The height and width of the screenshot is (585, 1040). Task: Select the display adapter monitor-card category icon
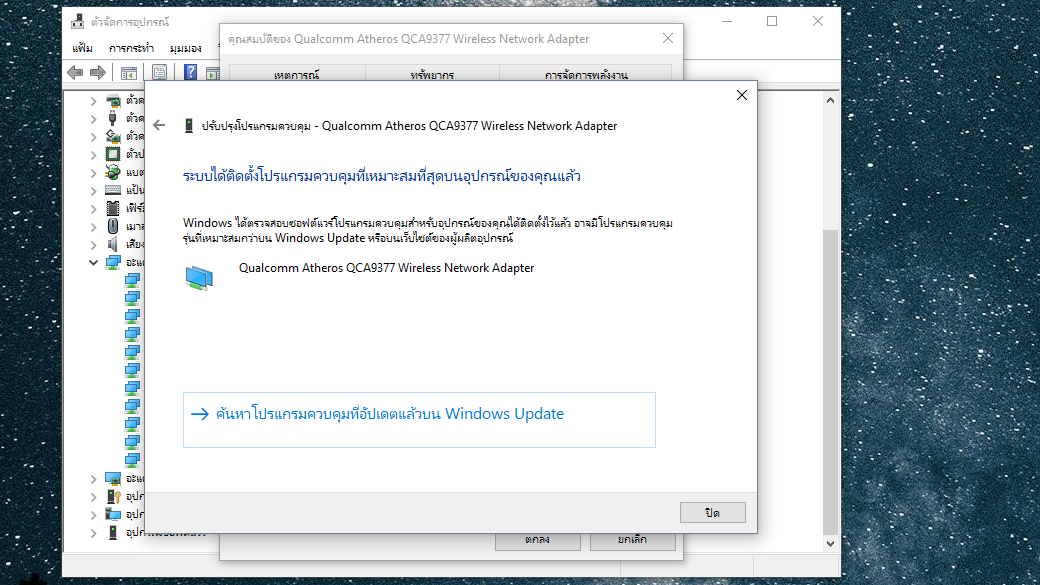[x=113, y=478]
